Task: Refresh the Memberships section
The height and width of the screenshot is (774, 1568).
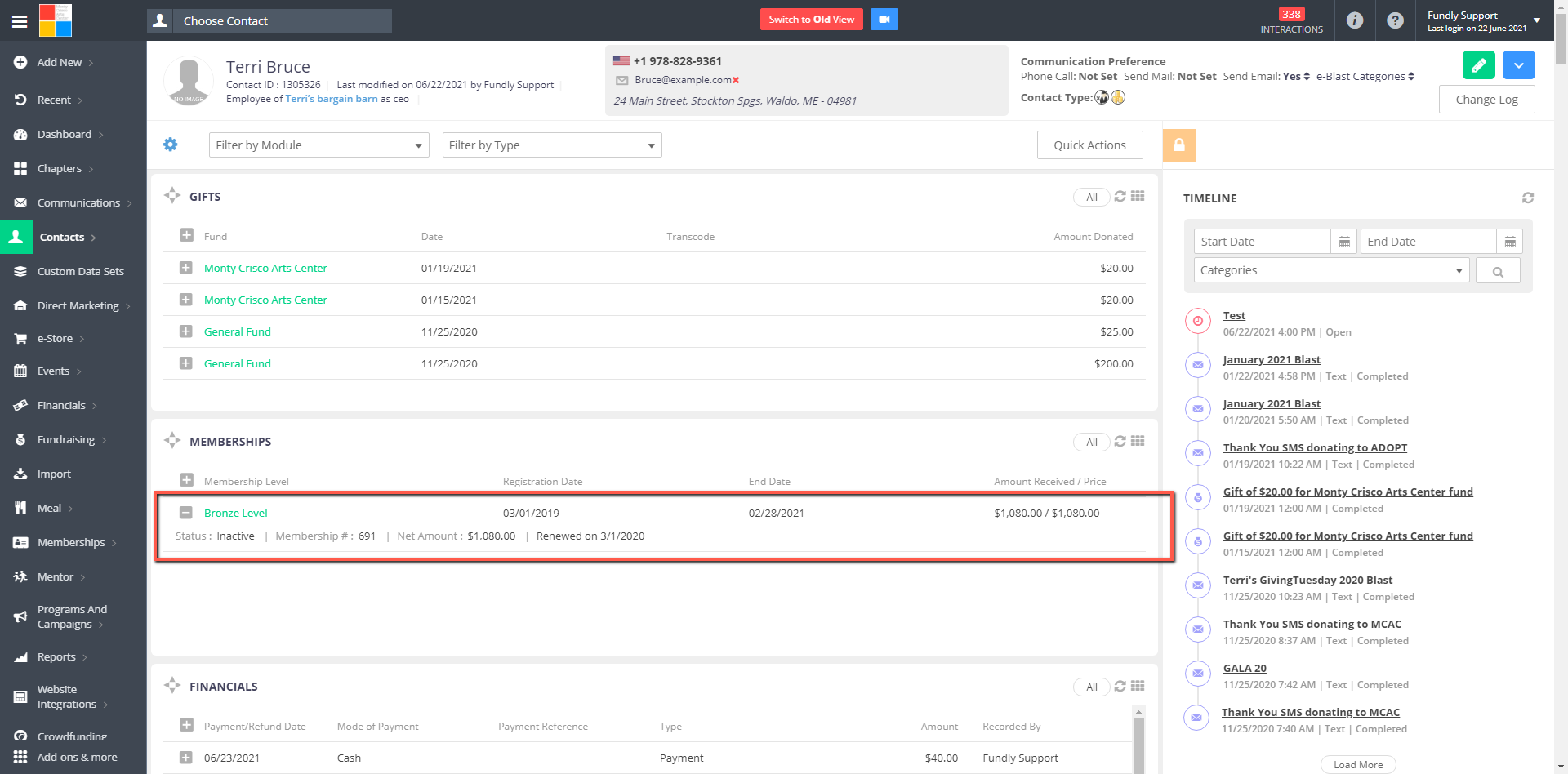Action: 1120,441
